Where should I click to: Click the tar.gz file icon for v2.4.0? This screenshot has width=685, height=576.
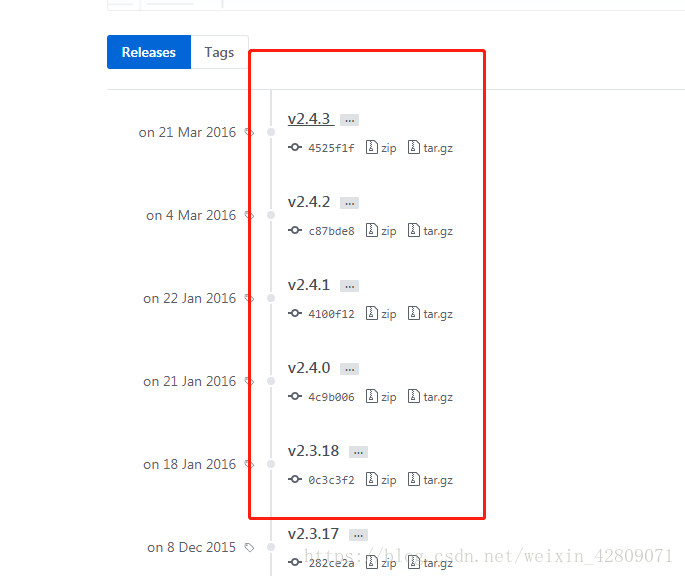414,396
